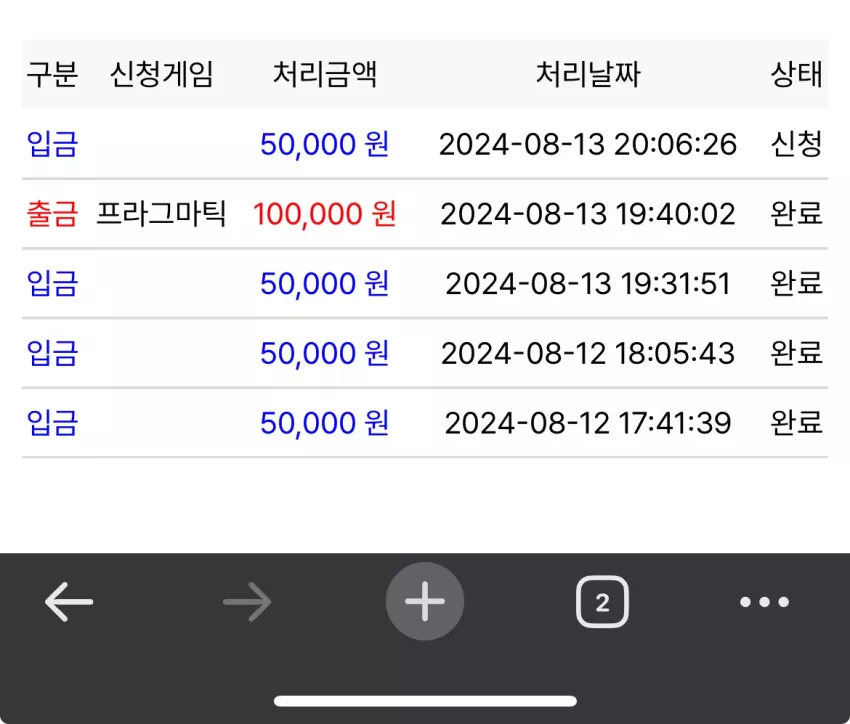Click the date 2024-08-12 18:05:43
The height and width of the screenshot is (724, 850).
tap(588, 353)
